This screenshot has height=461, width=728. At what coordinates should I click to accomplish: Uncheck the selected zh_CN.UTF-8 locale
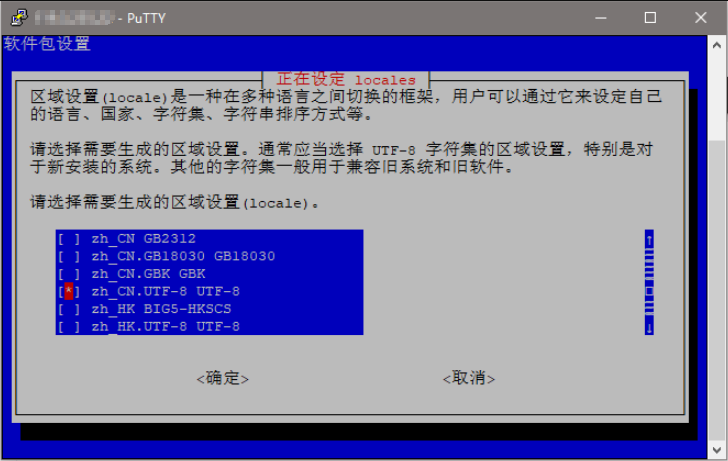pyautogui.click(x=69, y=292)
